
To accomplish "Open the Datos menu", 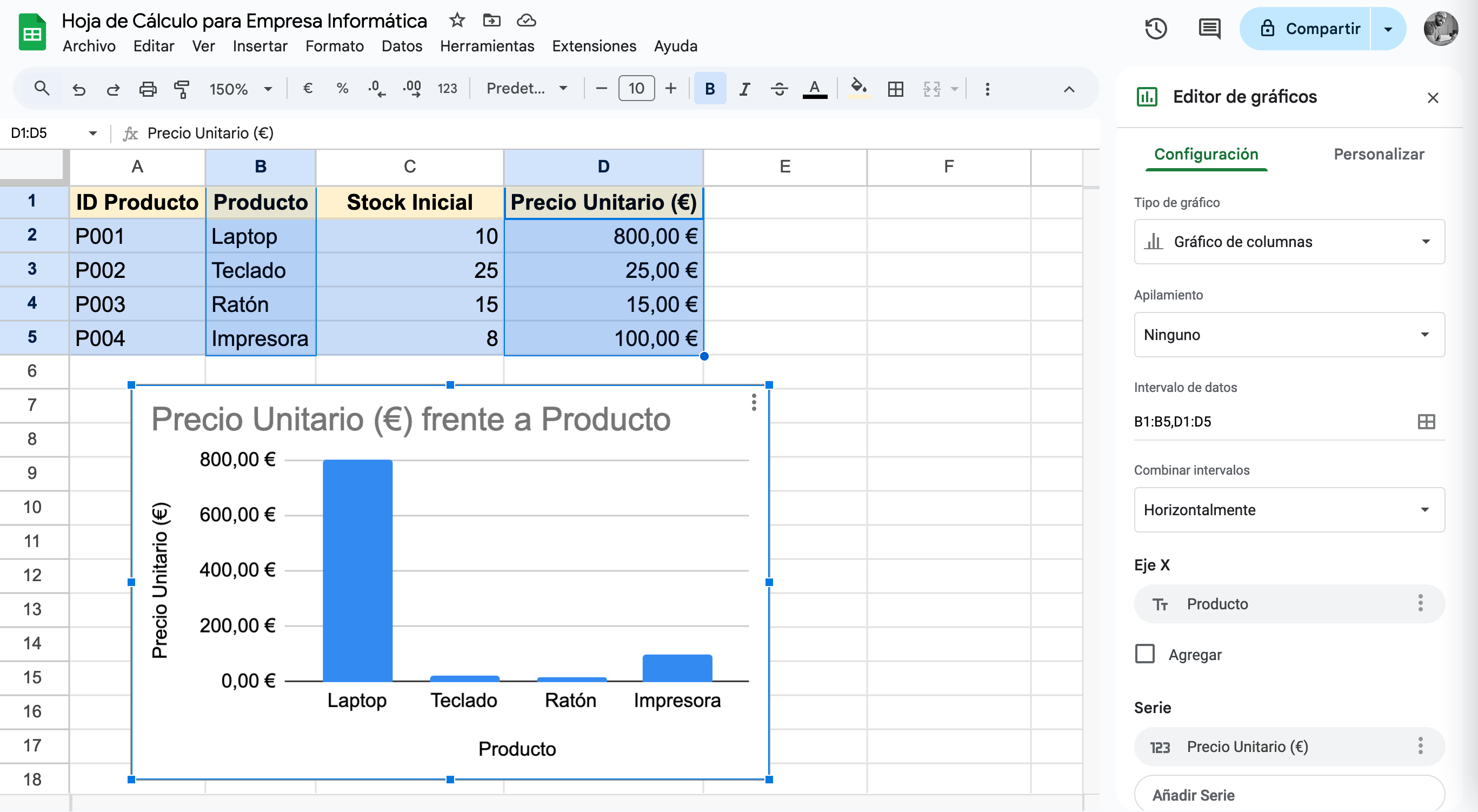I will 402,46.
